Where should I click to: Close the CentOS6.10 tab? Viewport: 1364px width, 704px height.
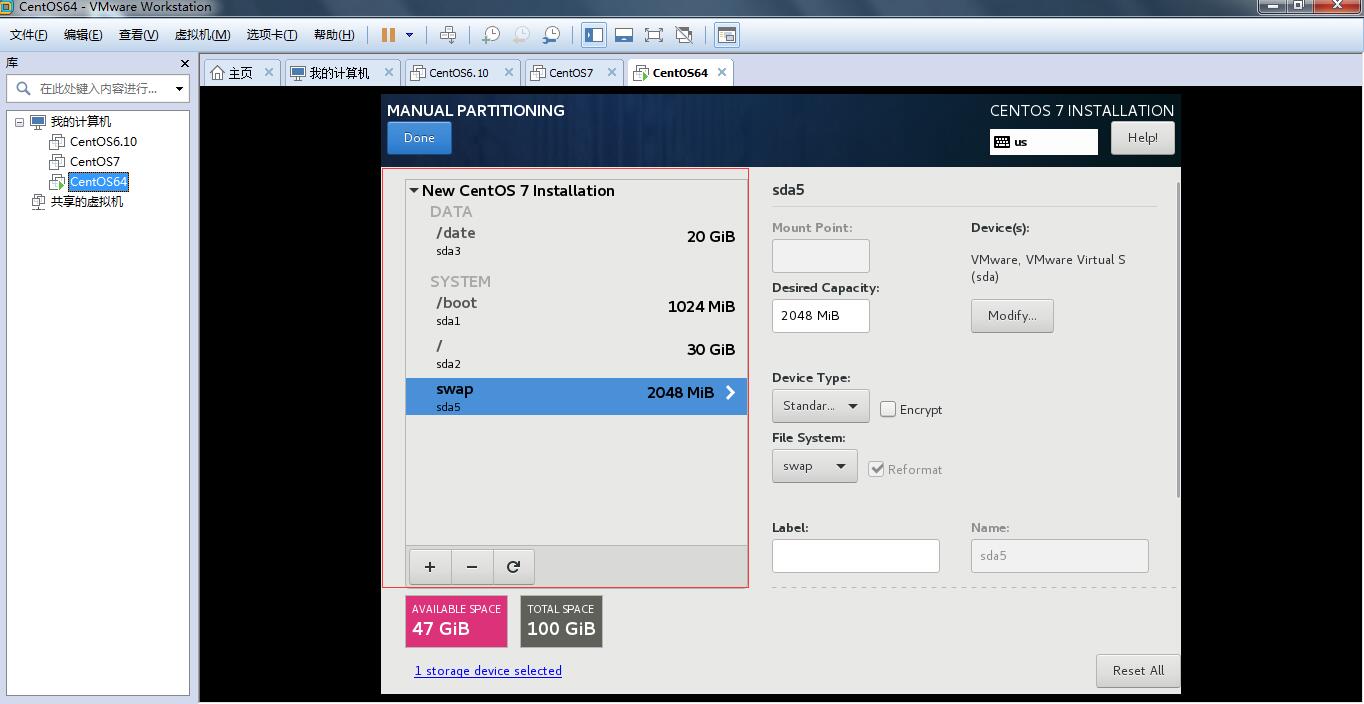509,72
